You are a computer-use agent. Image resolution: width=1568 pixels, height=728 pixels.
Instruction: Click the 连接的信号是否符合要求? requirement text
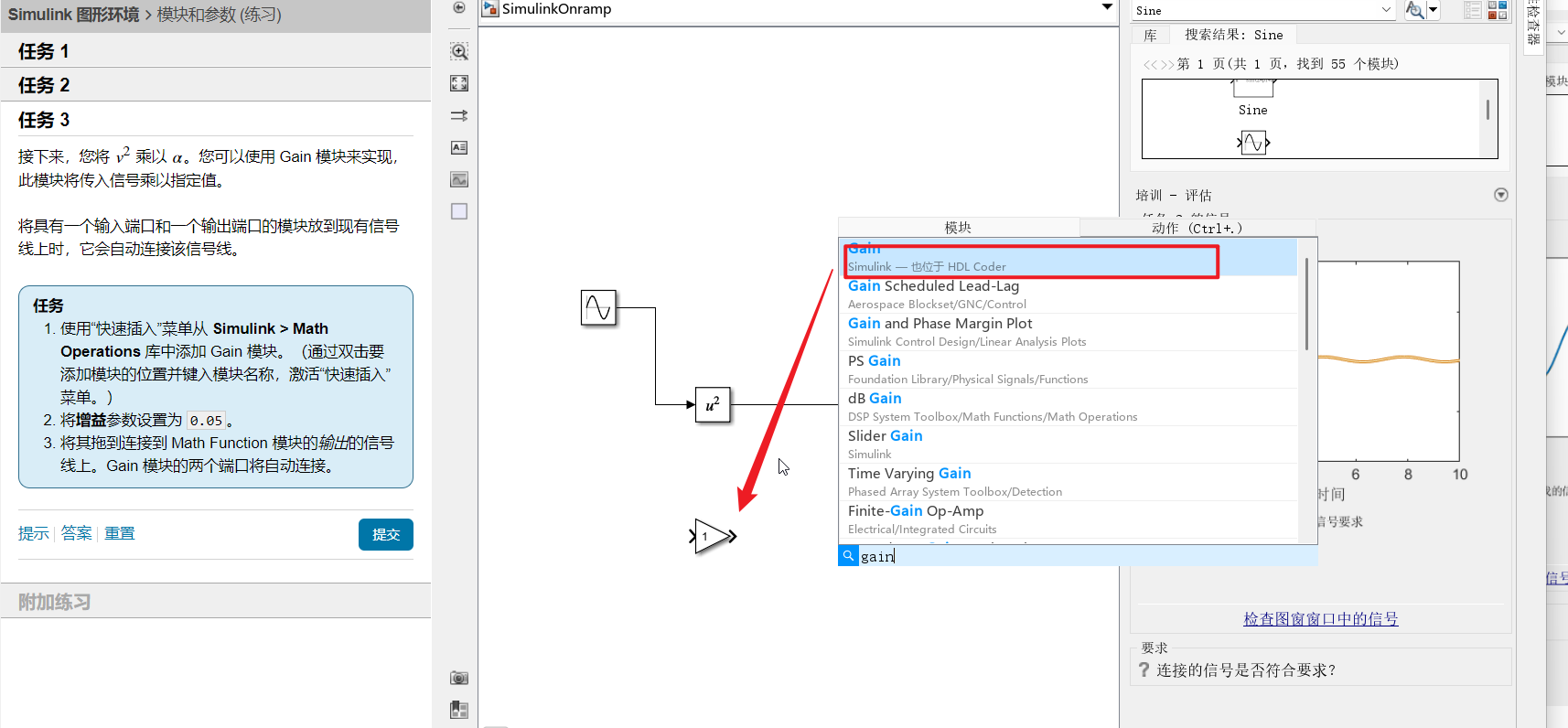[1246, 670]
